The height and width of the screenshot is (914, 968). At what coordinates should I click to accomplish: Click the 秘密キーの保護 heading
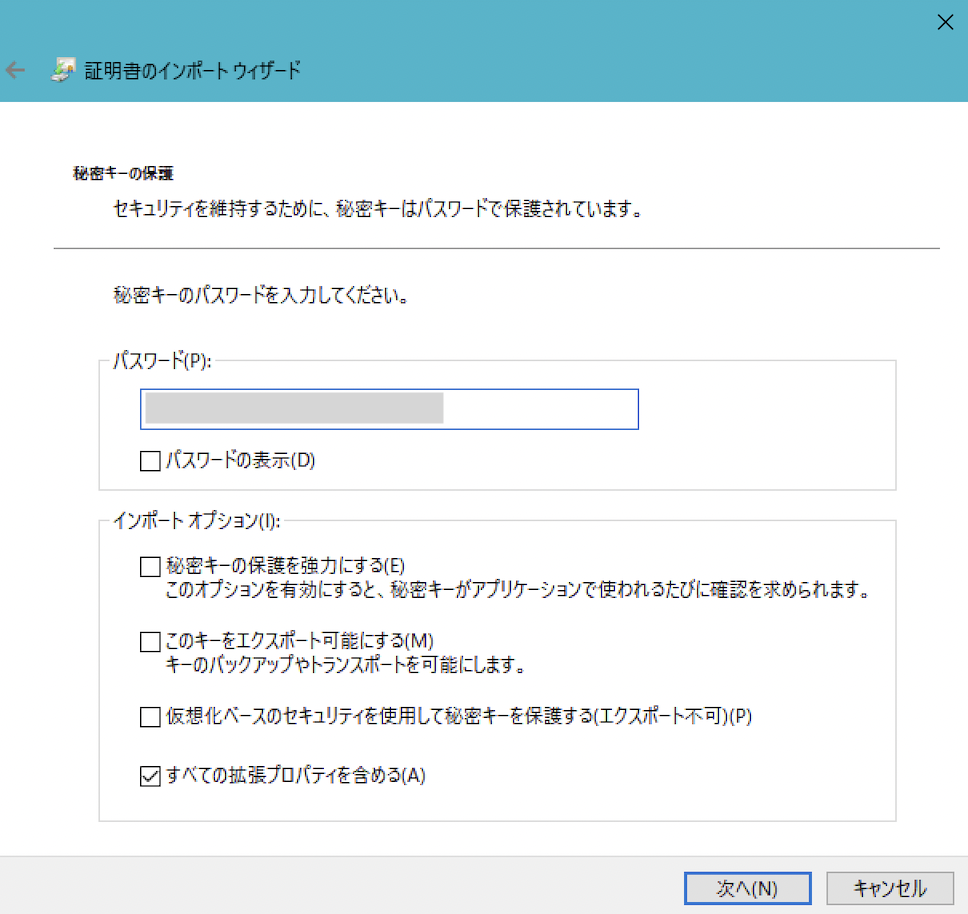123,173
